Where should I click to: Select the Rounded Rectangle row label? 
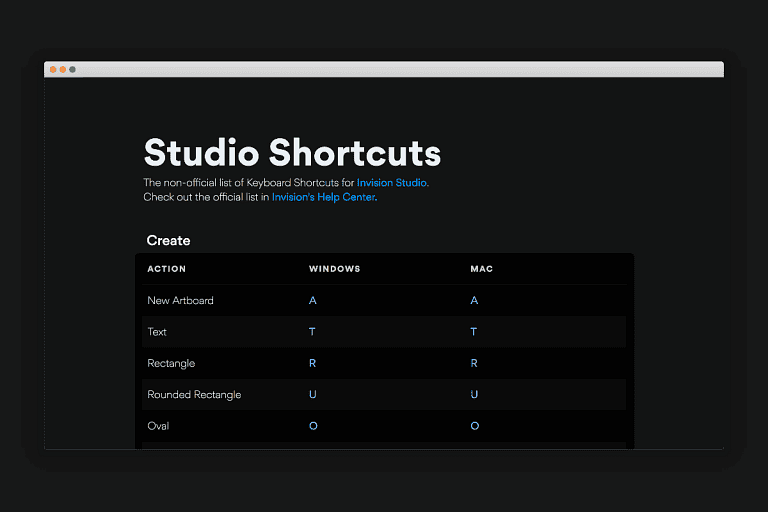click(194, 395)
